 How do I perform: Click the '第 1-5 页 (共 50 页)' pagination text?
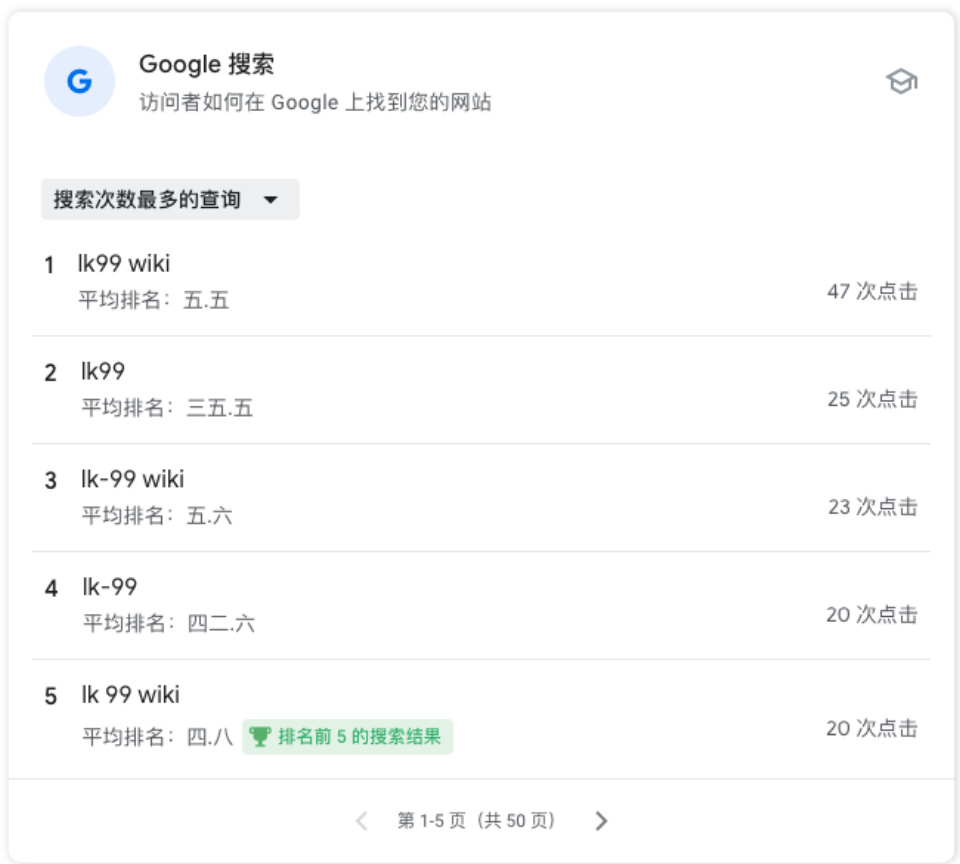click(476, 821)
